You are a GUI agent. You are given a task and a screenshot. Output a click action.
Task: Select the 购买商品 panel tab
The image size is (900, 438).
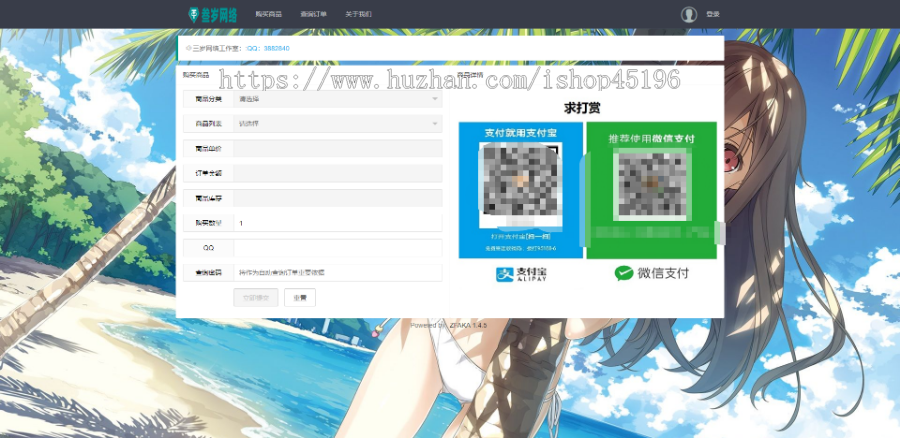196,75
